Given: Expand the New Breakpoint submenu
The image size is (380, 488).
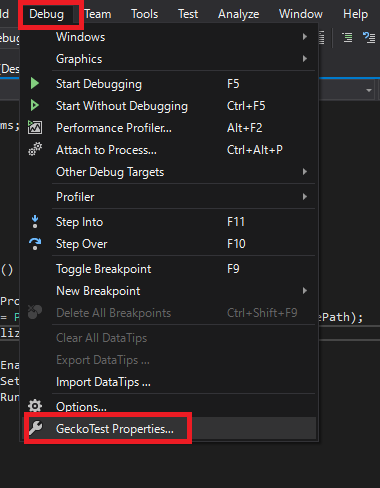Looking at the screenshot, I should click(x=305, y=291).
